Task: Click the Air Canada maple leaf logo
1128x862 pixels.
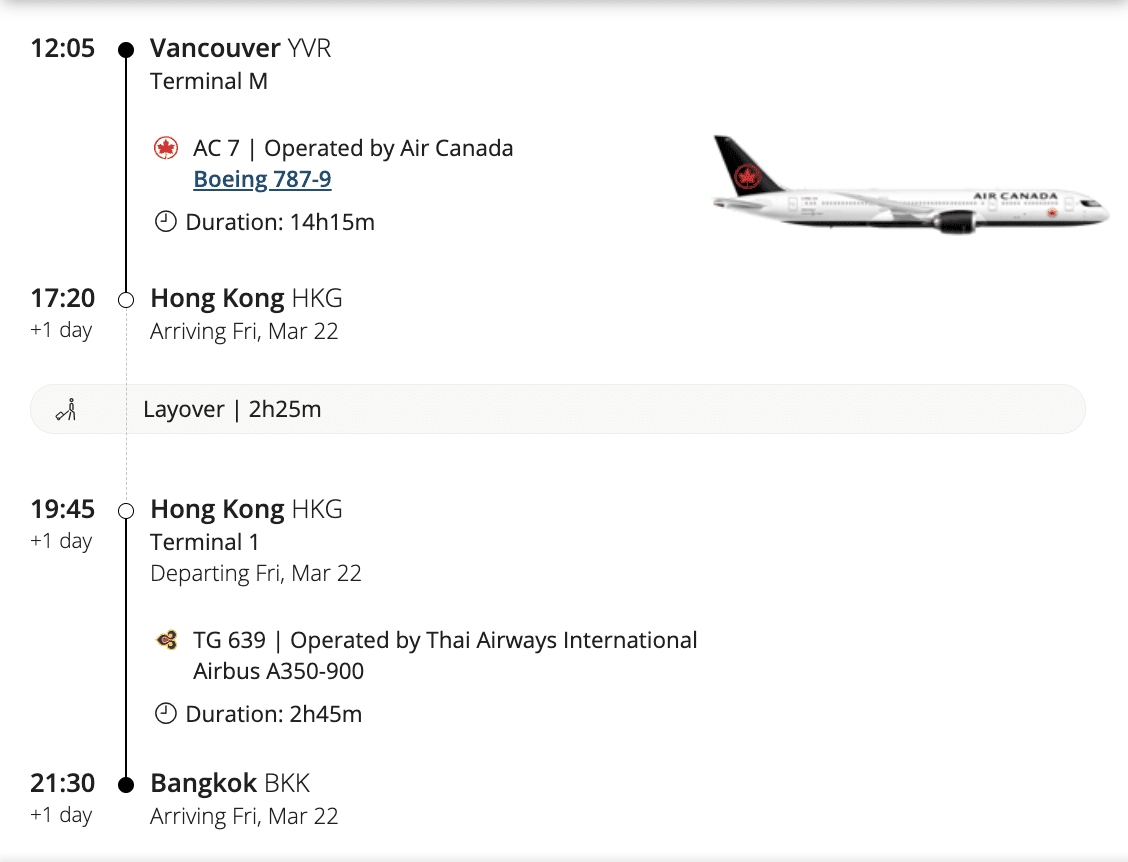Action: [166, 149]
